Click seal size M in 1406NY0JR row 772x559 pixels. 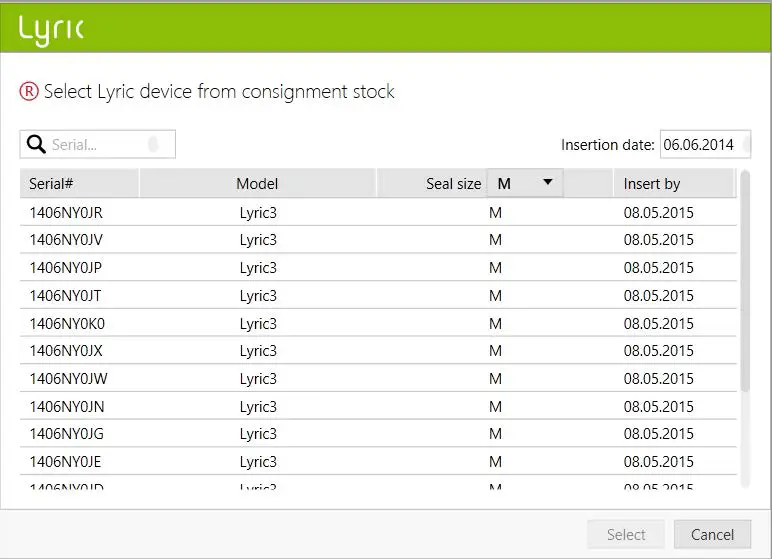pos(495,213)
